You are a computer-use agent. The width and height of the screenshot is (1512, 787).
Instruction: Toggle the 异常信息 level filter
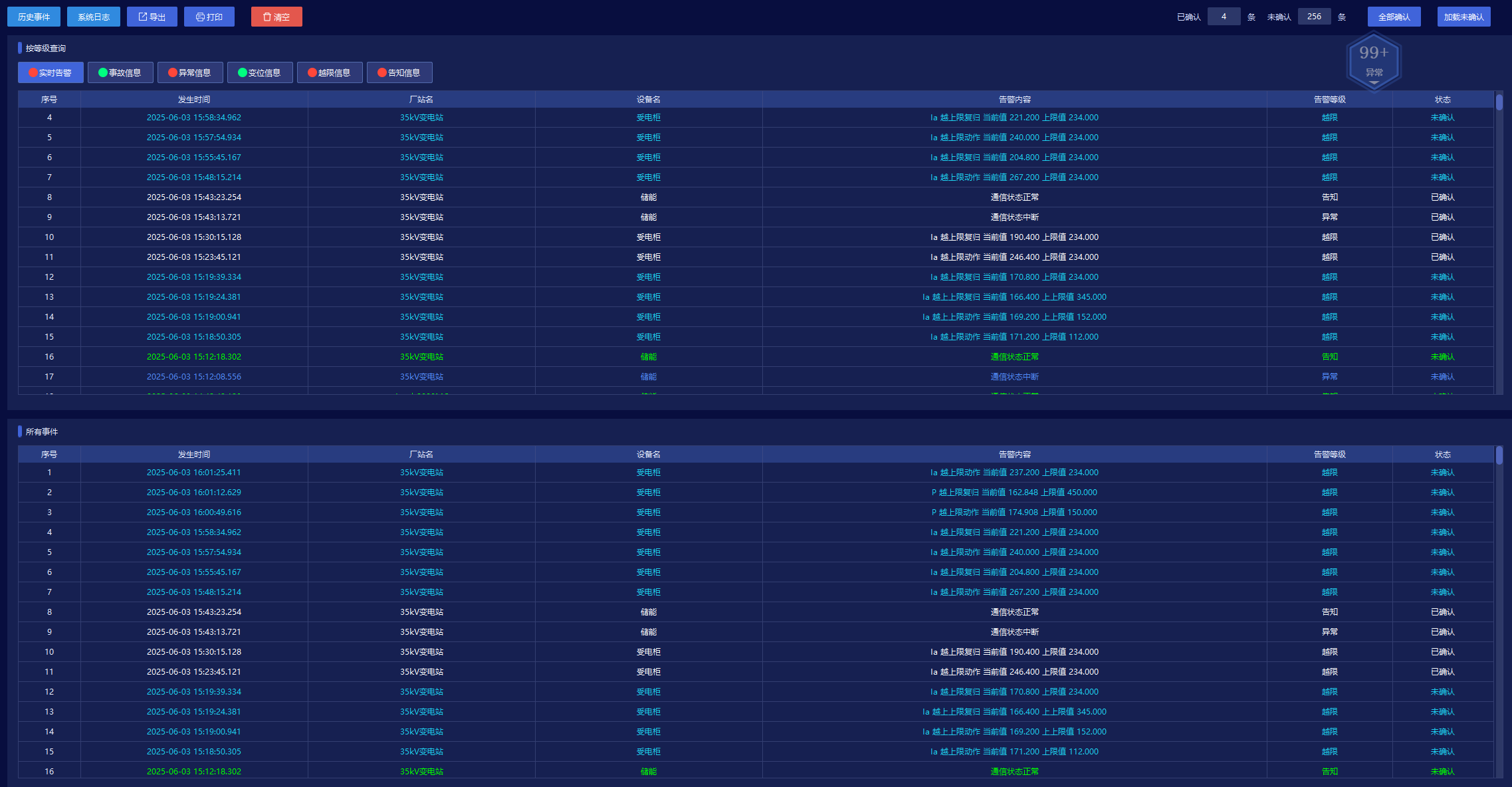[190, 72]
